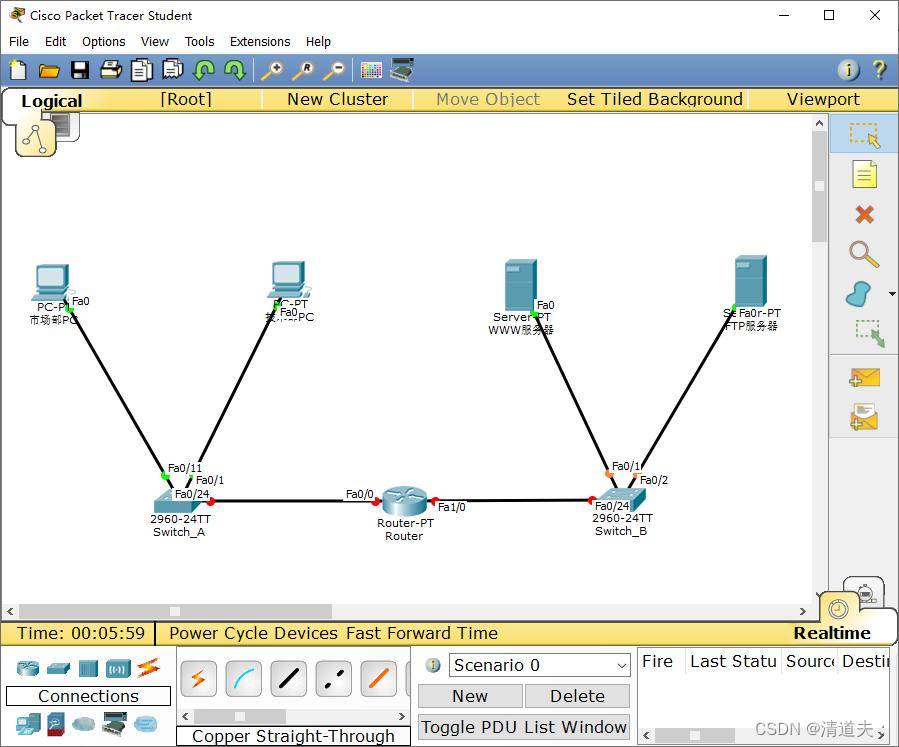Click Set Tiled Background button
Image resolution: width=899 pixels, height=747 pixels.
point(655,99)
